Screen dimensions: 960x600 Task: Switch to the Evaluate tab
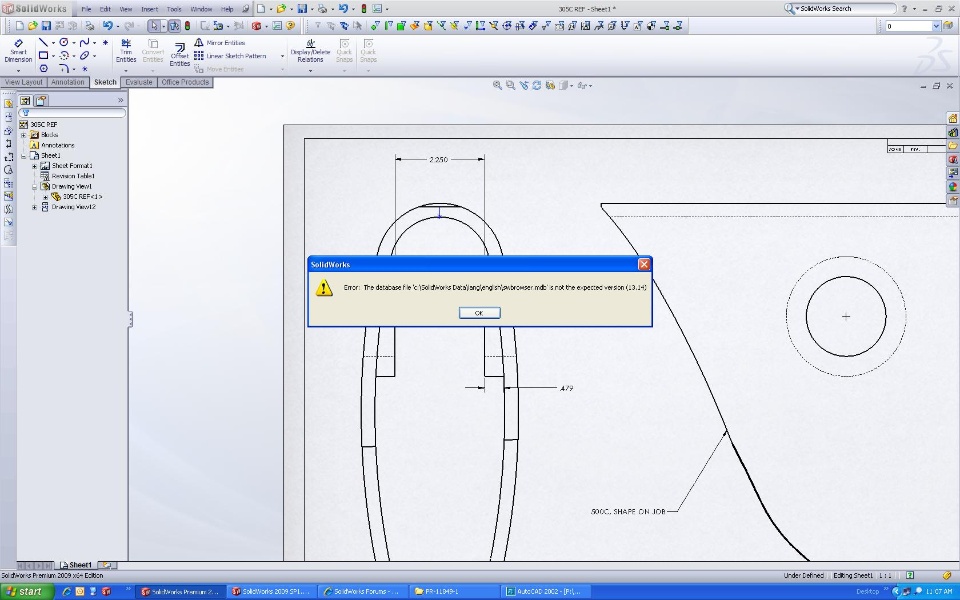[139, 82]
